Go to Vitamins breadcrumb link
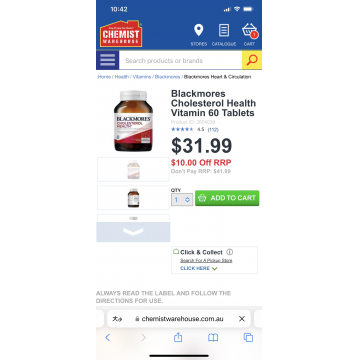The height and width of the screenshot is (360, 360). click(x=142, y=77)
